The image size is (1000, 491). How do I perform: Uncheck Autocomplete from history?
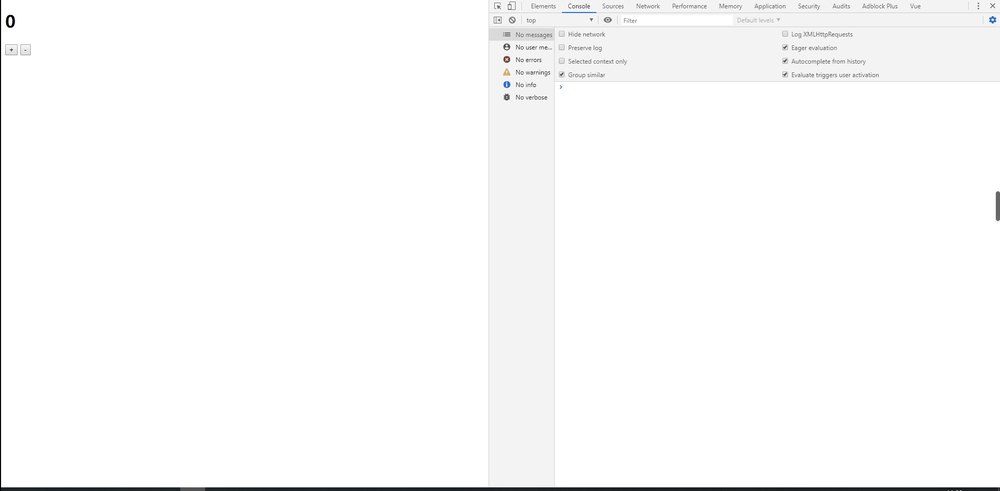785,61
